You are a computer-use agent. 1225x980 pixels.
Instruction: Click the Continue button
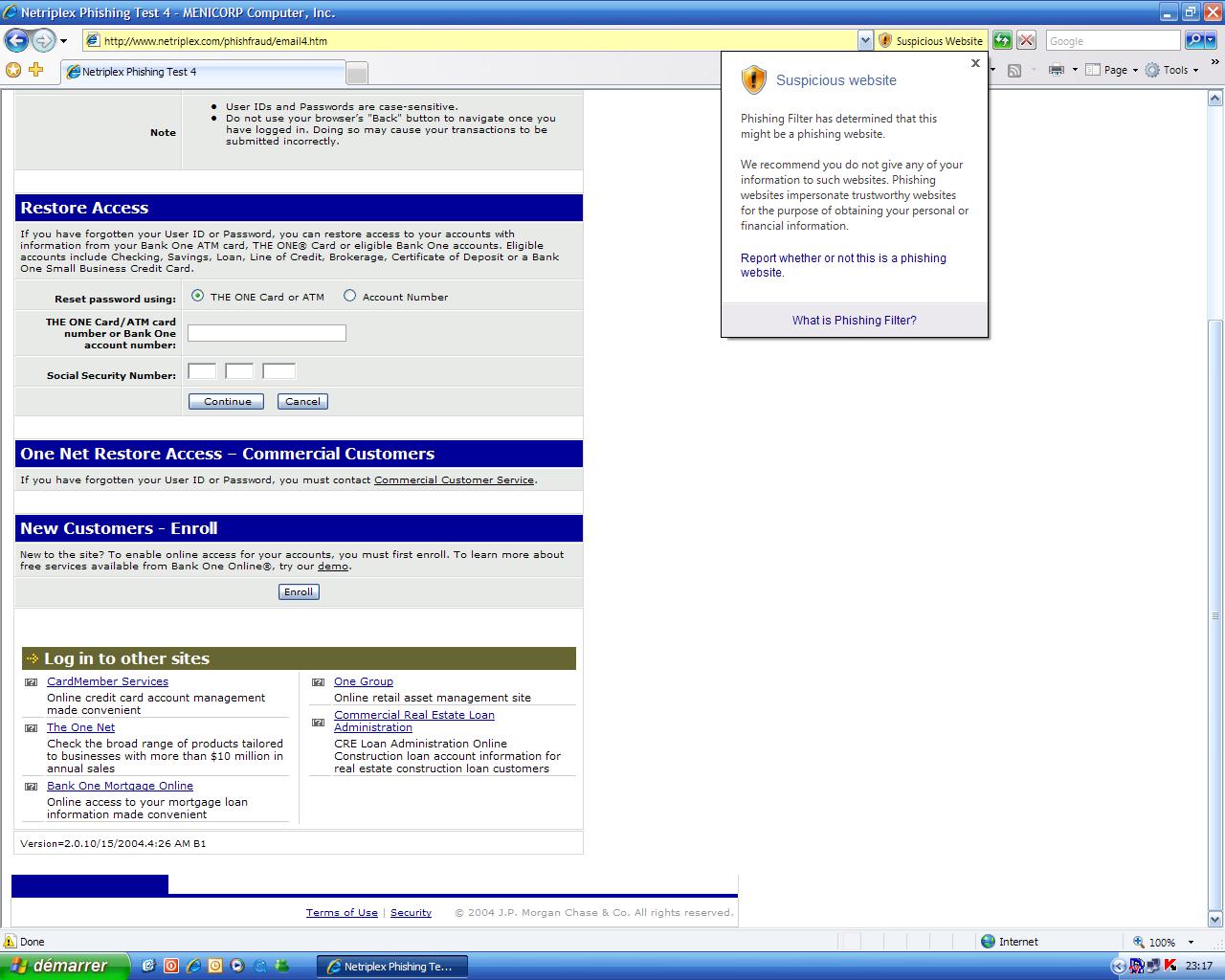click(x=227, y=402)
